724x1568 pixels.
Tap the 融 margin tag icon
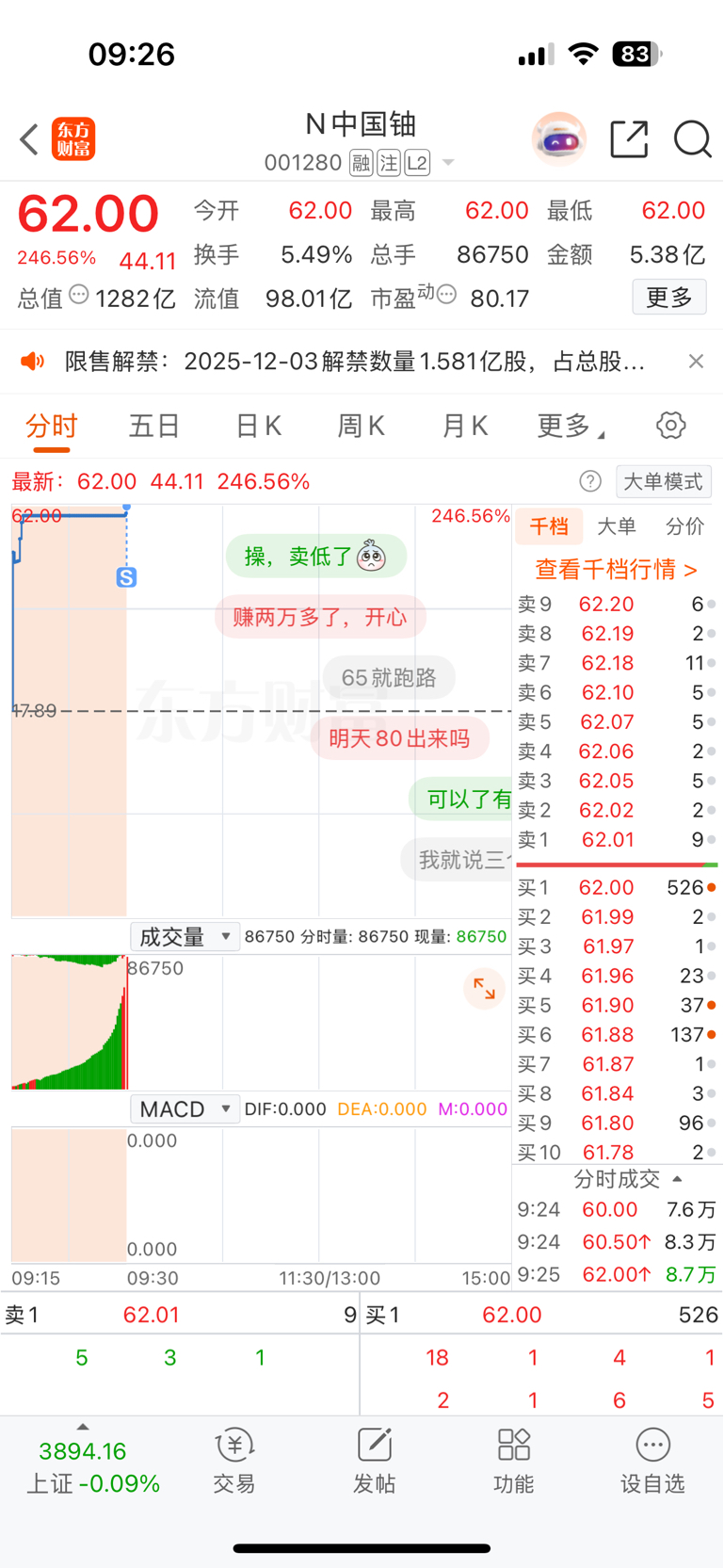[362, 163]
